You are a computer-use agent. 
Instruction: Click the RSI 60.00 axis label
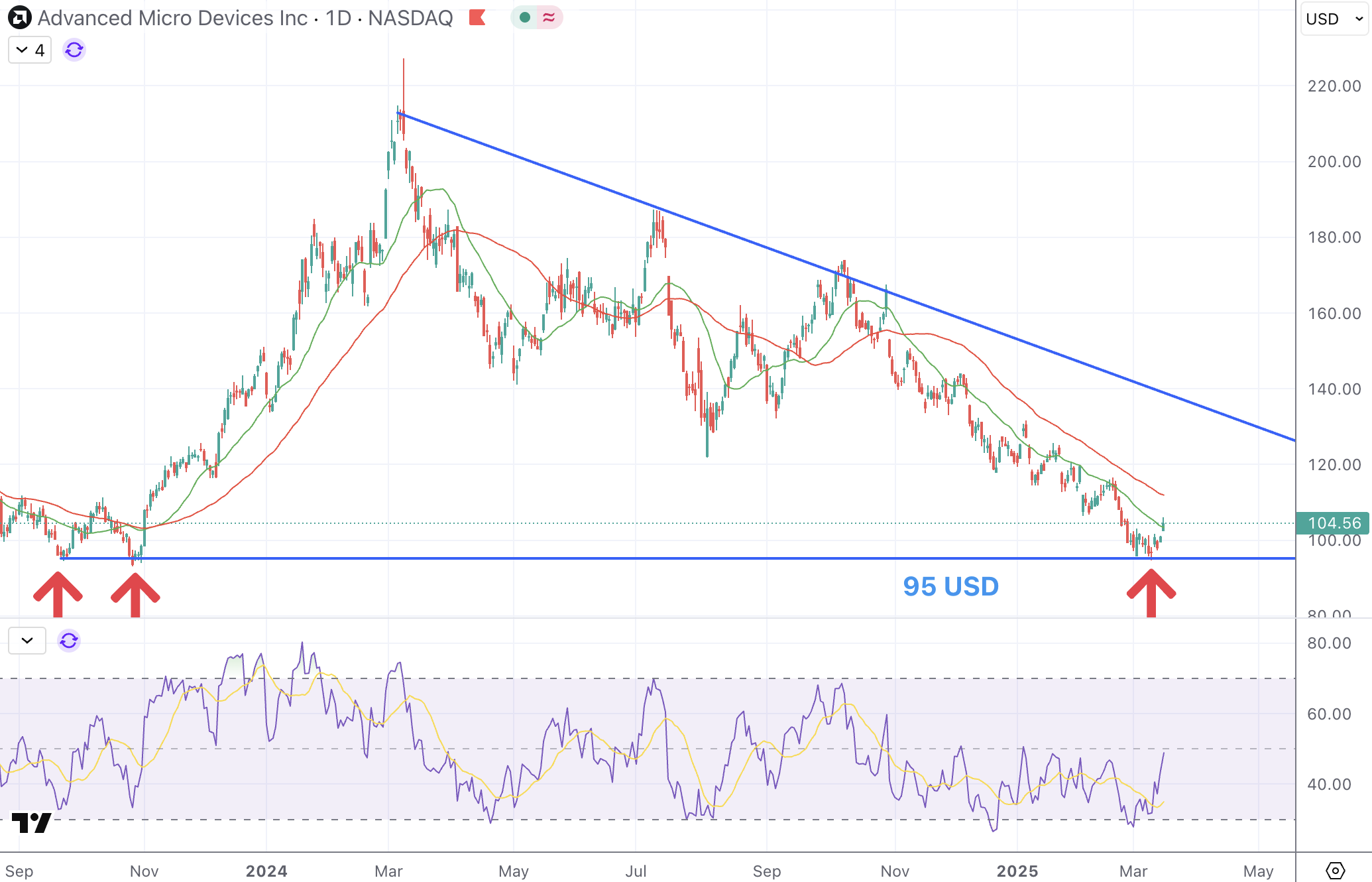(1329, 714)
